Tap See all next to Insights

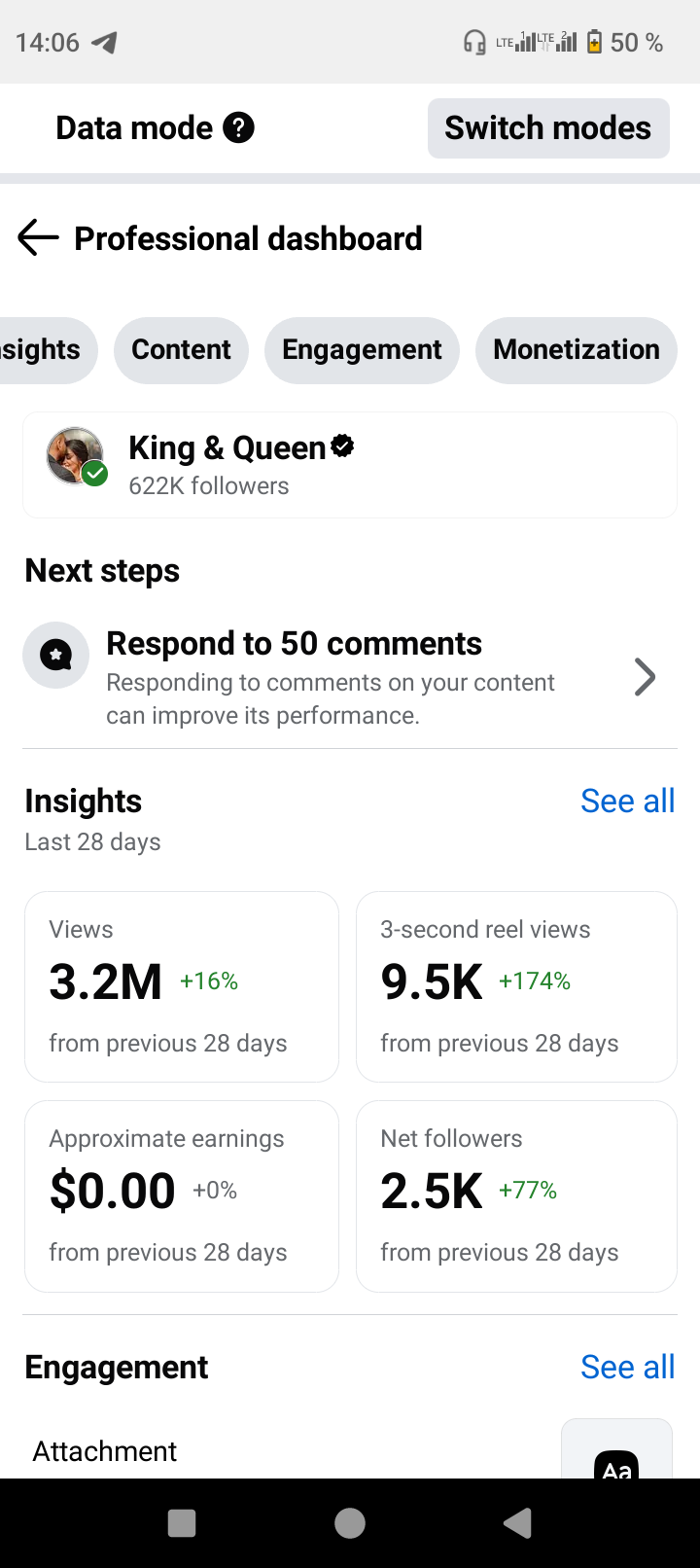click(627, 802)
